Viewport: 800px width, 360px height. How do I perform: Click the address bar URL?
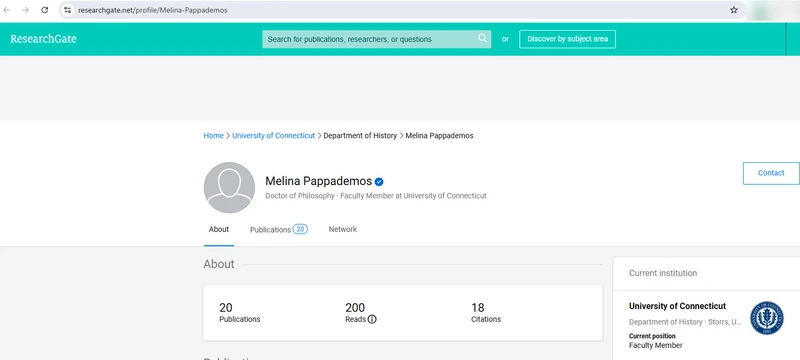(x=153, y=10)
